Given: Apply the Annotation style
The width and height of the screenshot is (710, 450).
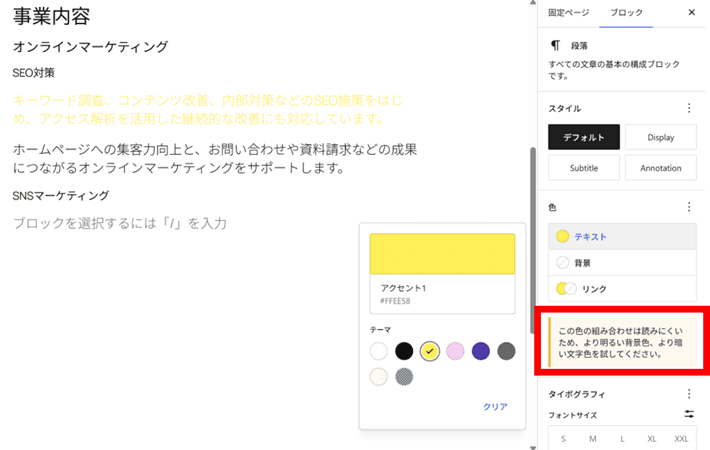Looking at the screenshot, I should pyautogui.click(x=661, y=168).
